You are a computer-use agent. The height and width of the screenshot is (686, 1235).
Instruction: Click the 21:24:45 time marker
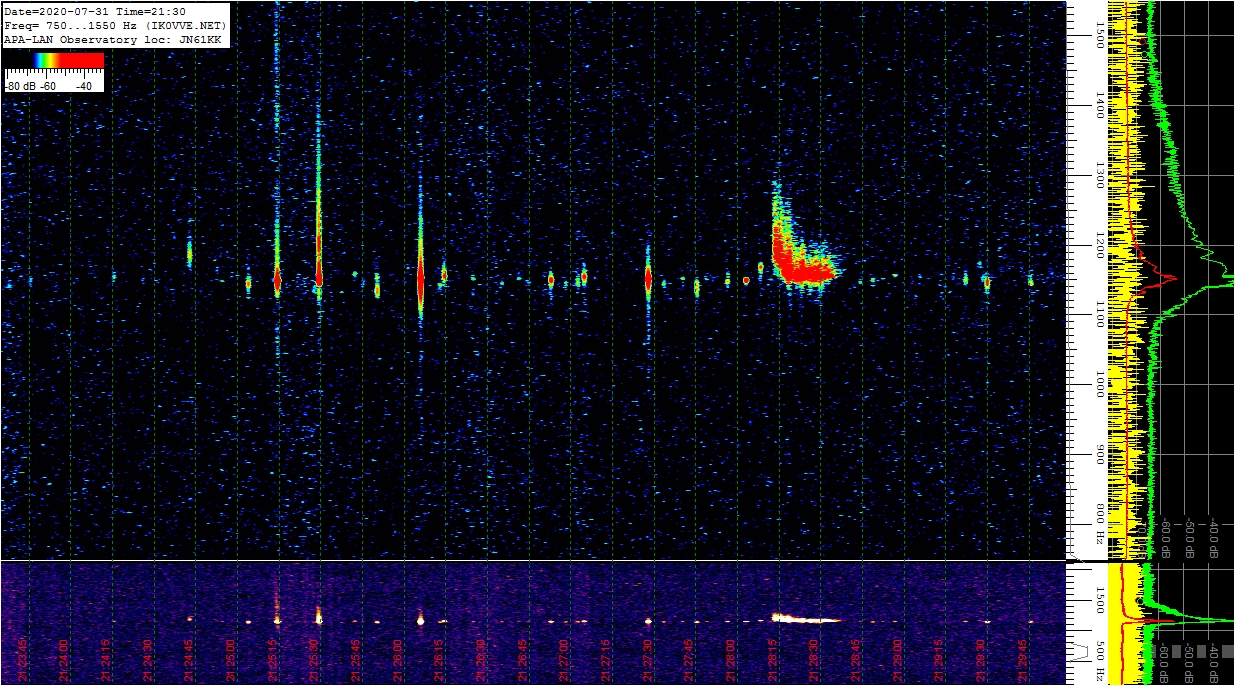click(x=190, y=661)
